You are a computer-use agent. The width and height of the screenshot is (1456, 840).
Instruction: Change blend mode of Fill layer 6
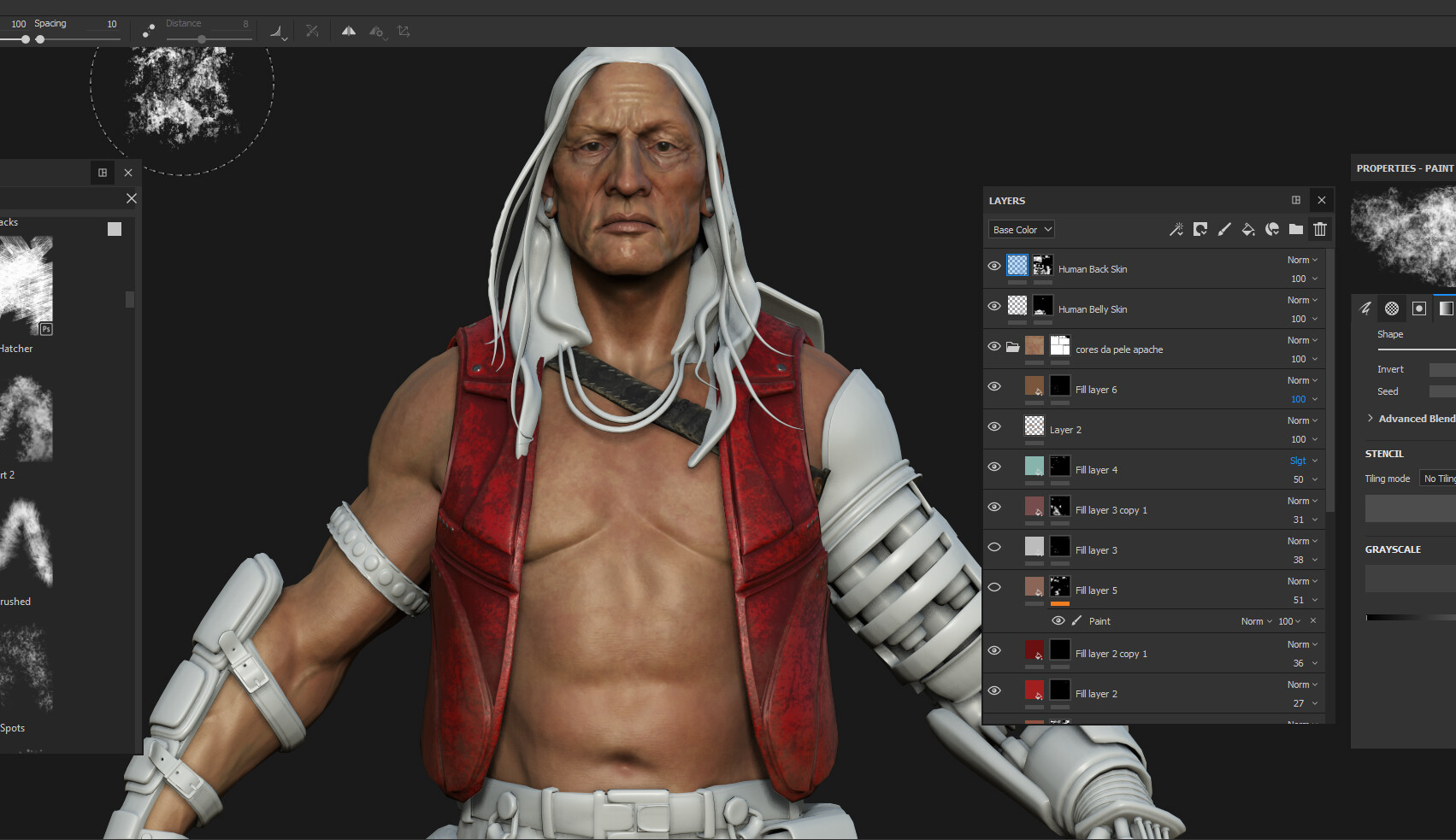tap(1300, 379)
